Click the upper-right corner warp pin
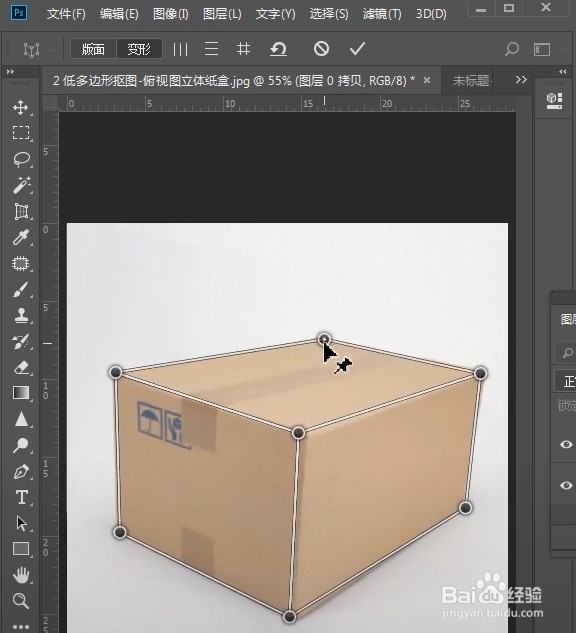Screen dimensions: 576x633 [480, 373]
